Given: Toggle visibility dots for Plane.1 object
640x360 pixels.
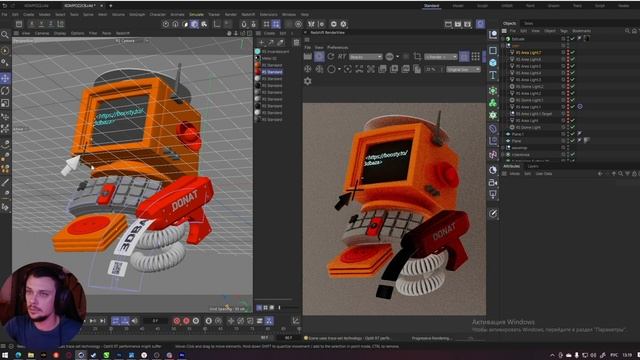Looking at the screenshot, I should point(567,134).
